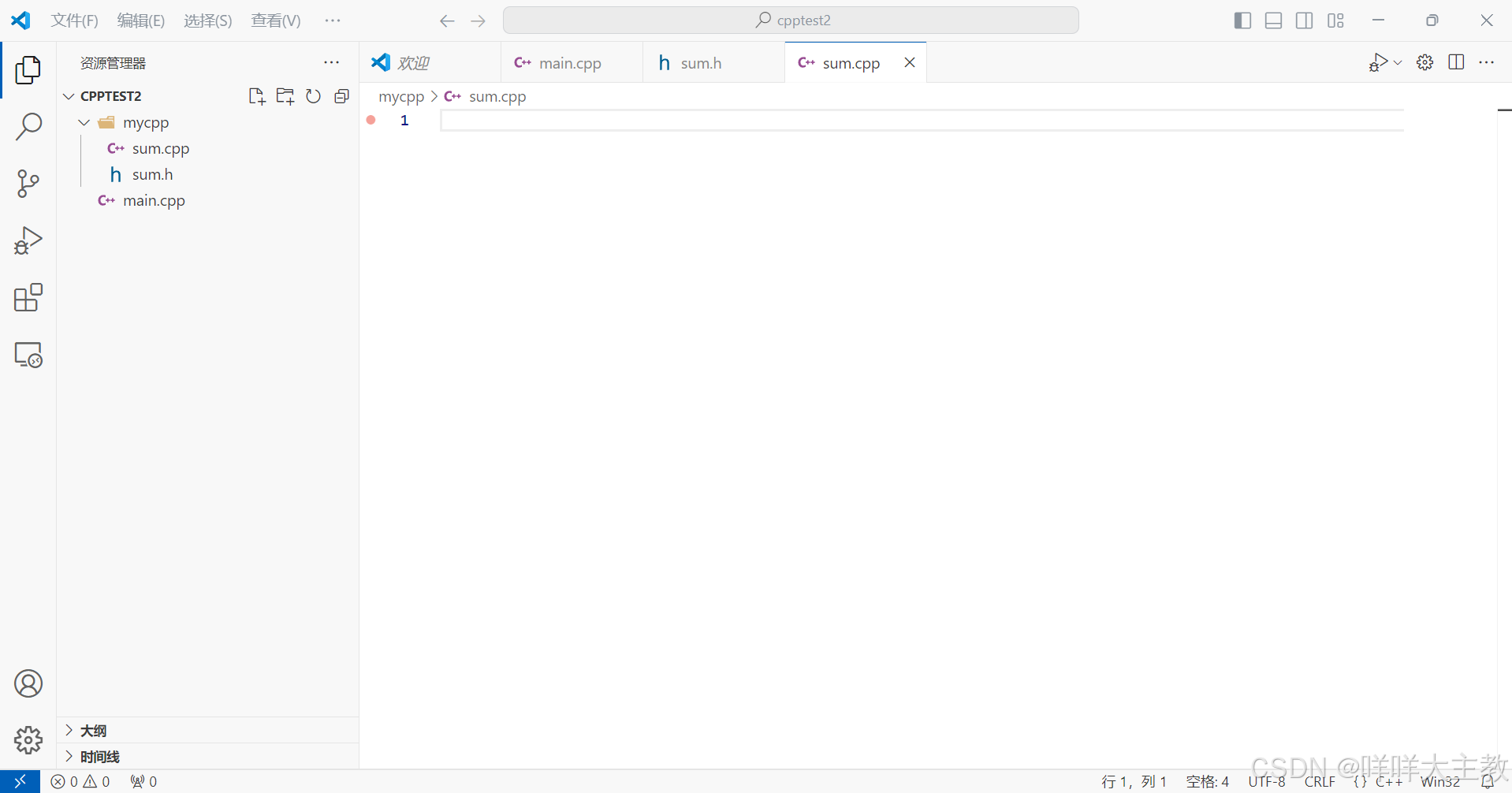Open the Extensions view
The image size is (1512, 793).
(28, 298)
